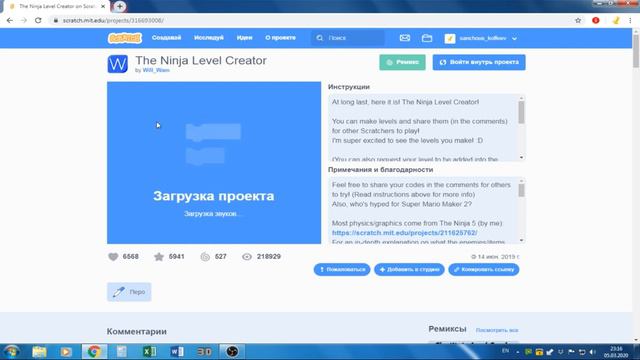
Task: Click the instructions box scrollbar thumb
Action: 521,112
